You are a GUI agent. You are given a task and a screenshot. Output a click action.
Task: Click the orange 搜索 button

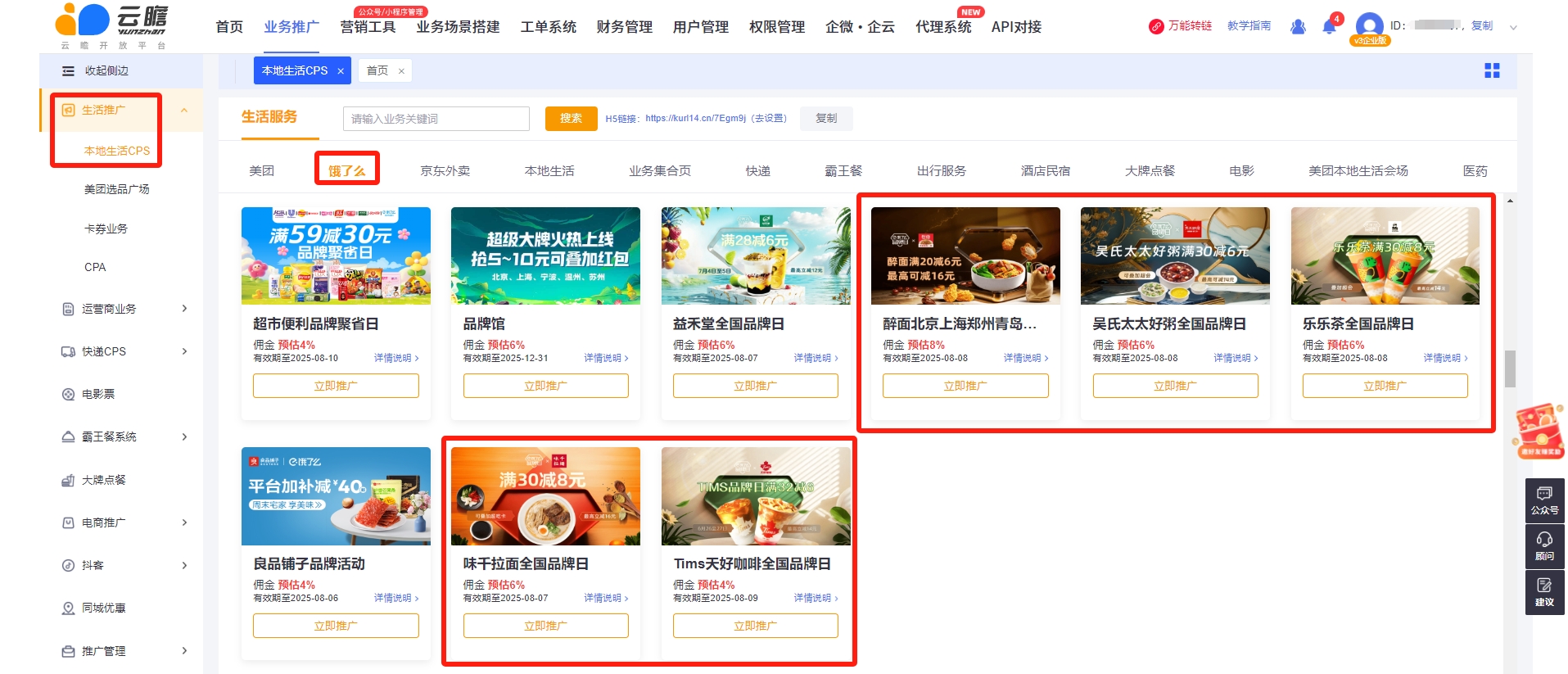pyautogui.click(x=571, y=119)
